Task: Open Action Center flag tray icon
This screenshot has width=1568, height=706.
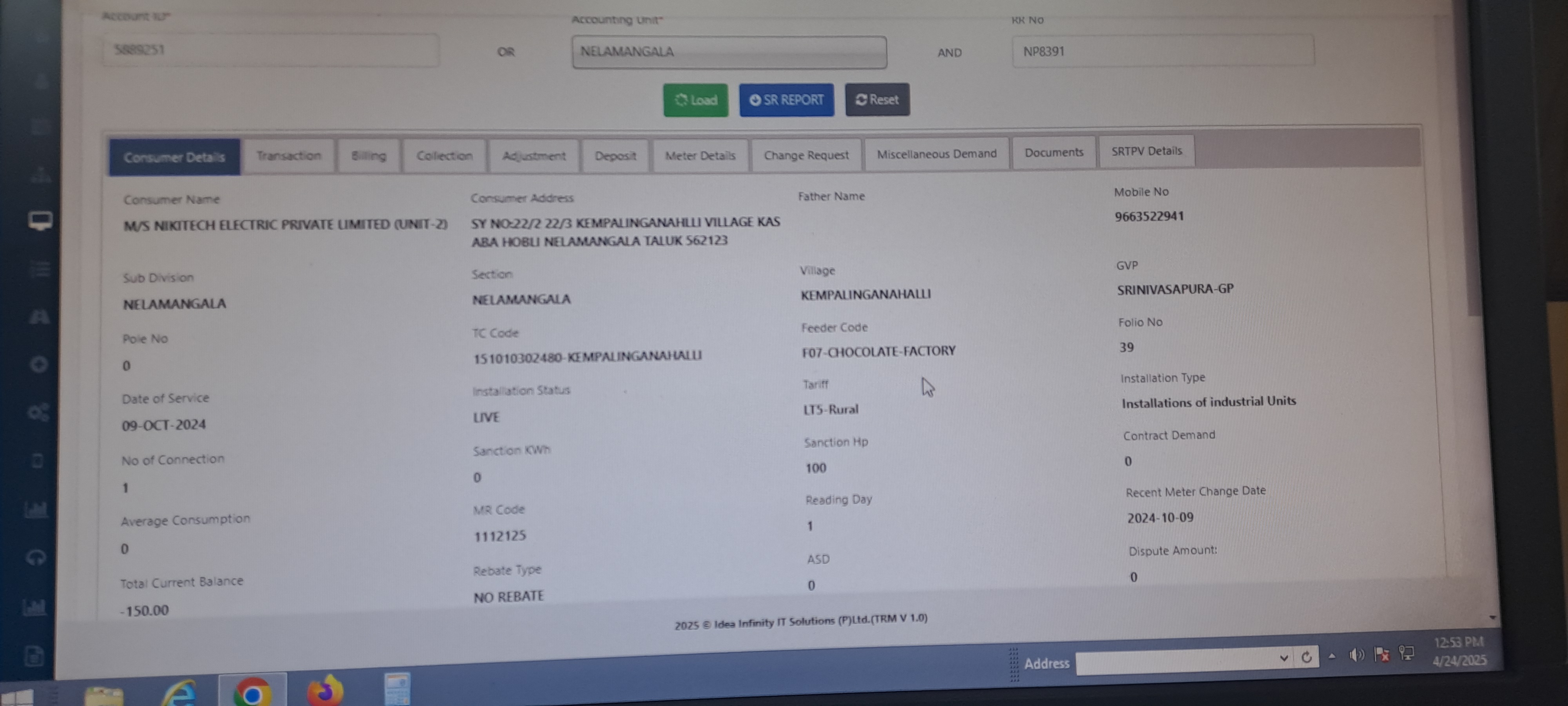Action: 1382,654
